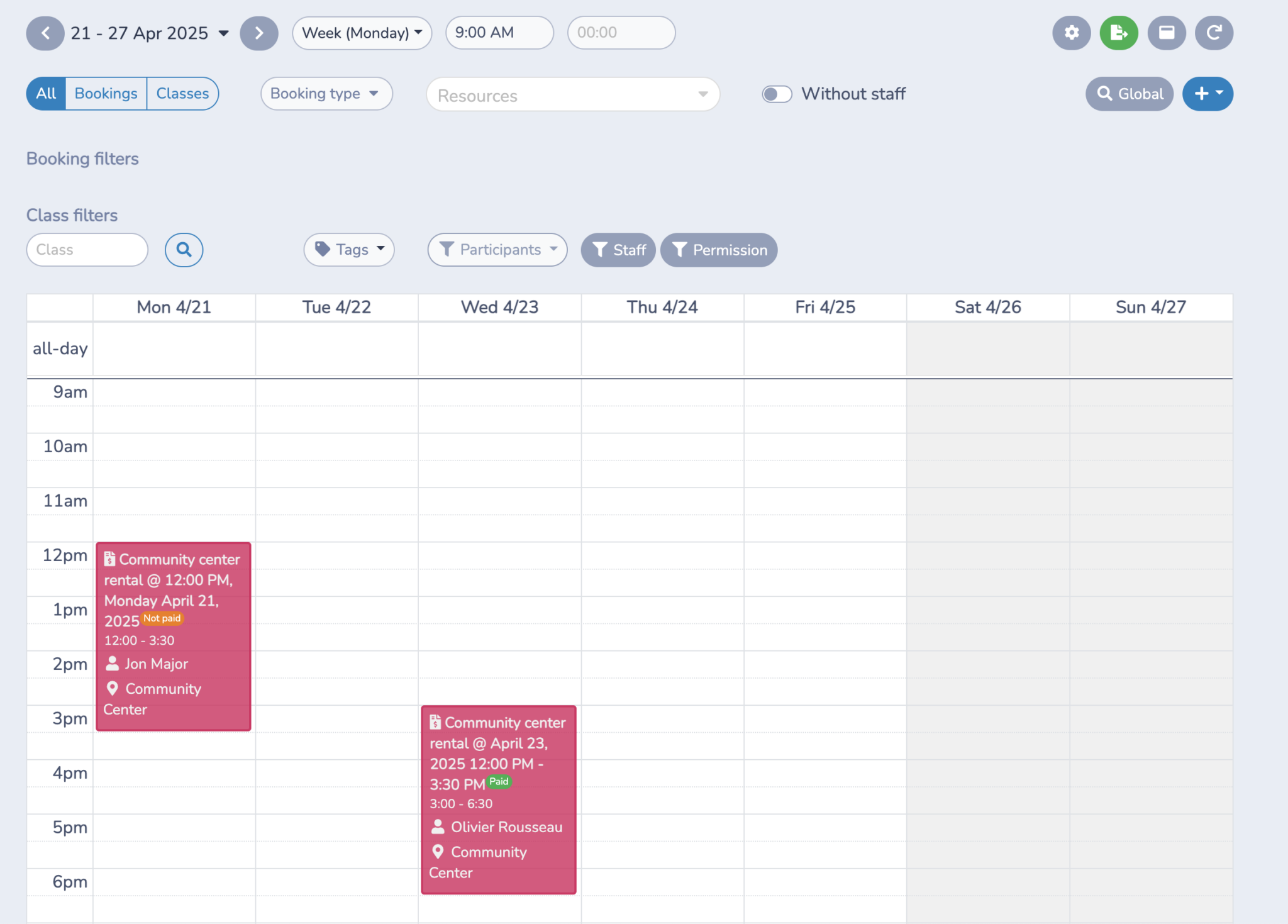Image resolution: width=1288 pixels, height=924 pixels.
Task: Expand the Booking type dropdown
Action: tap(326, 94)
